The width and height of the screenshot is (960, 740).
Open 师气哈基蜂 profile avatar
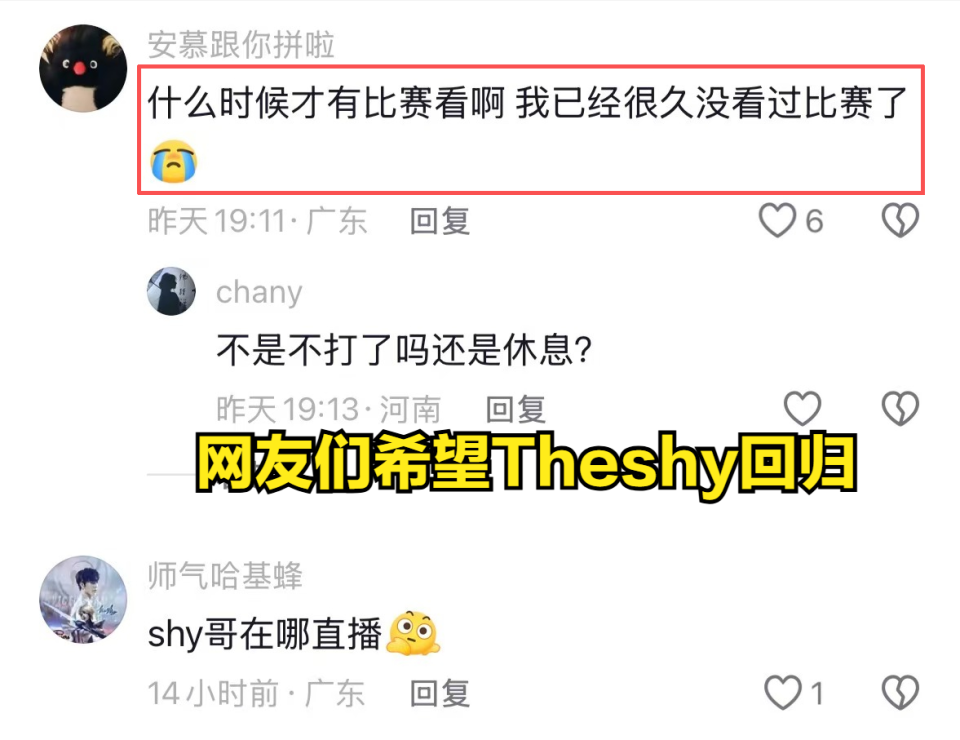(x=83, y=599)
